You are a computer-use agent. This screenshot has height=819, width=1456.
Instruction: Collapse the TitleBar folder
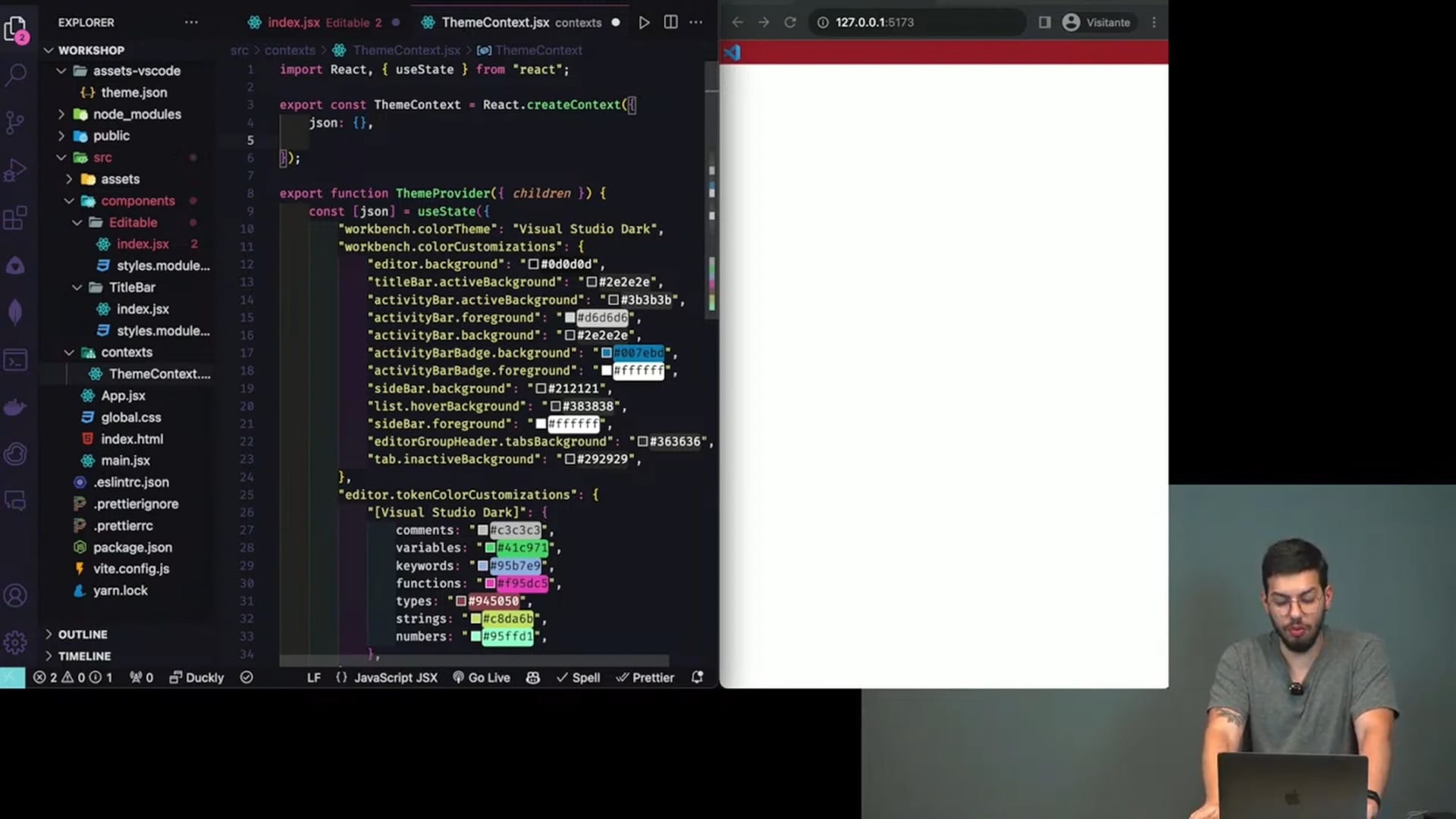(x=132, y=287)
